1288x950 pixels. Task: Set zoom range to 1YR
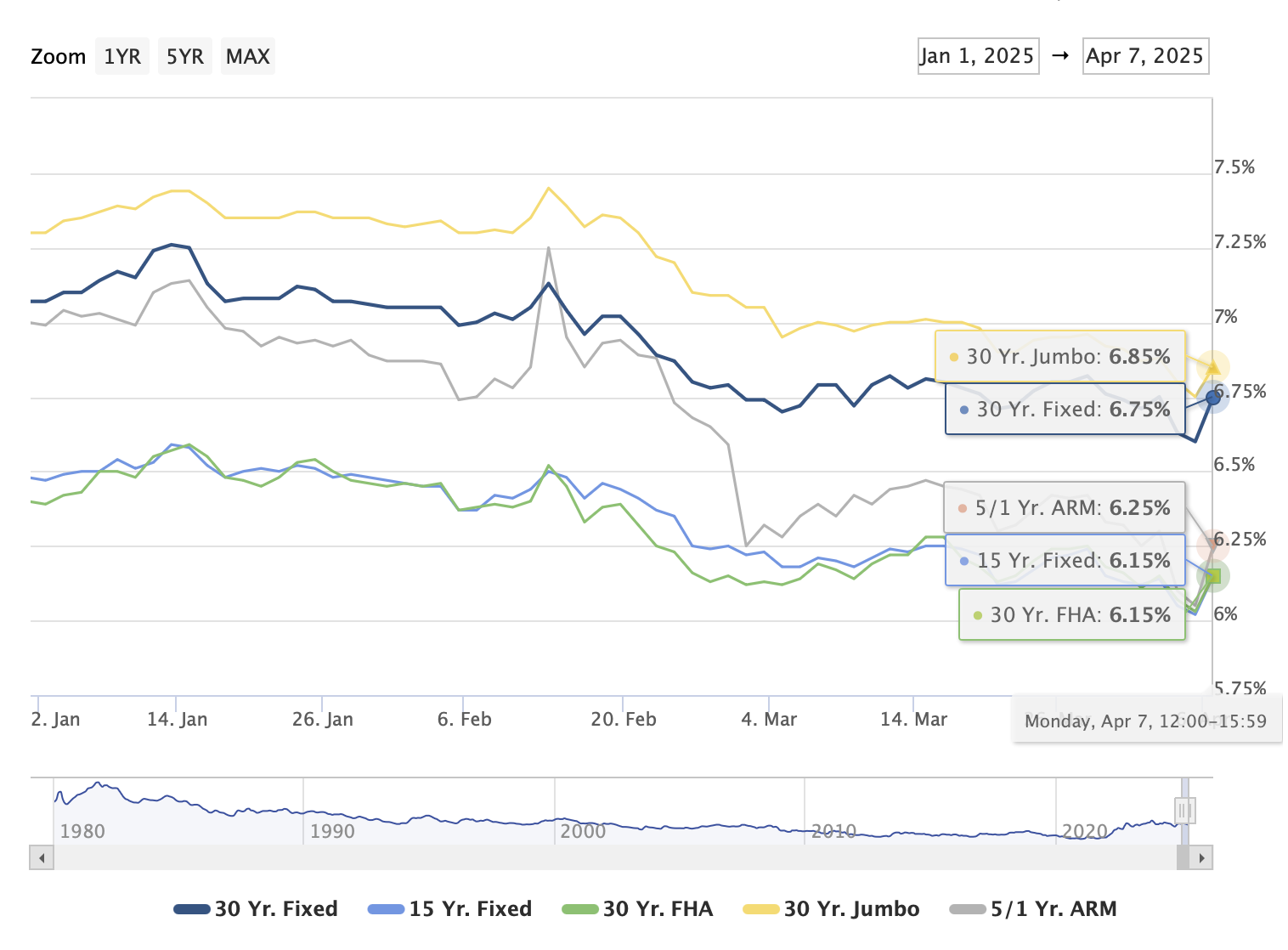122,56
